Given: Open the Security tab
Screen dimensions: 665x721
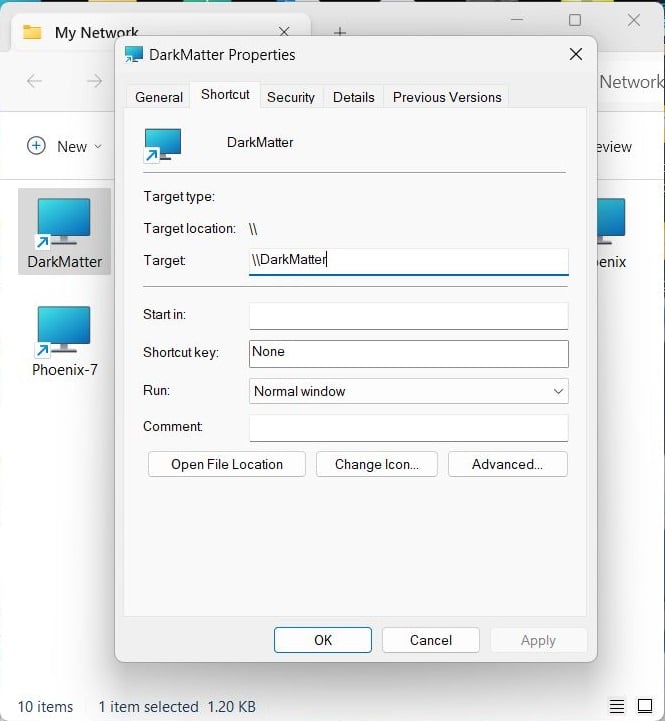Looking at the screenshot, I should tap(291, 97).
